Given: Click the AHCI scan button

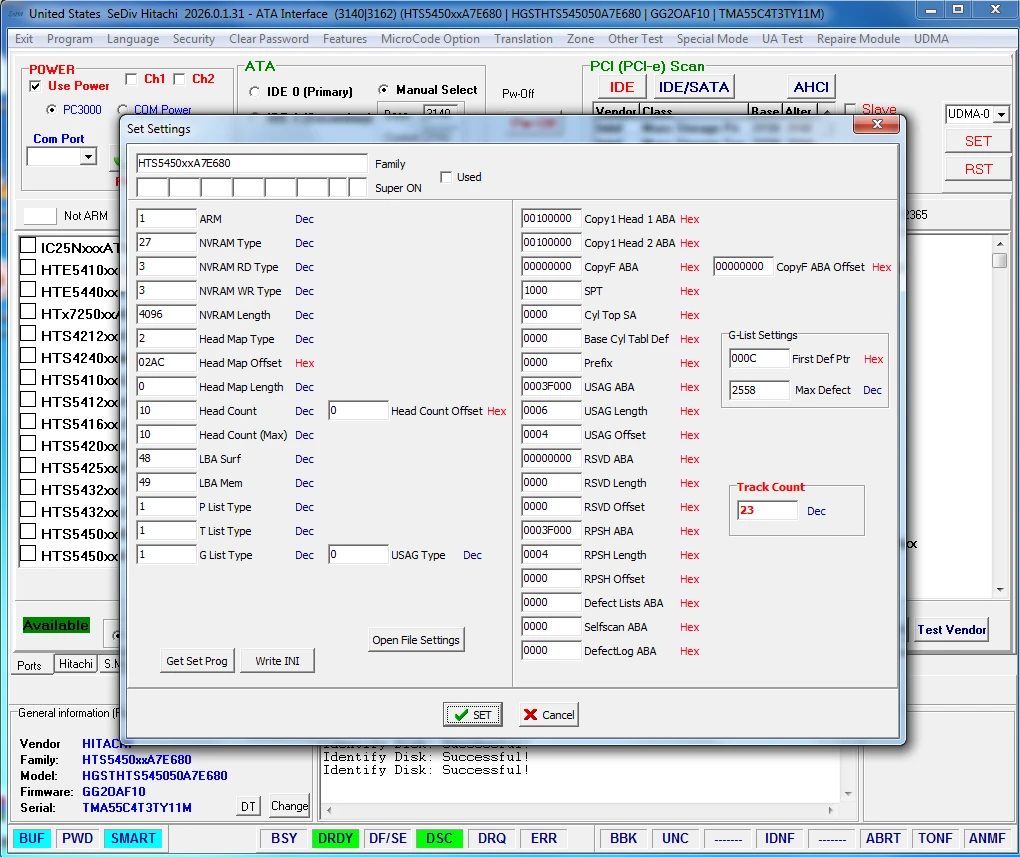Looking at the screenshot, I should [x=811, y=87].
